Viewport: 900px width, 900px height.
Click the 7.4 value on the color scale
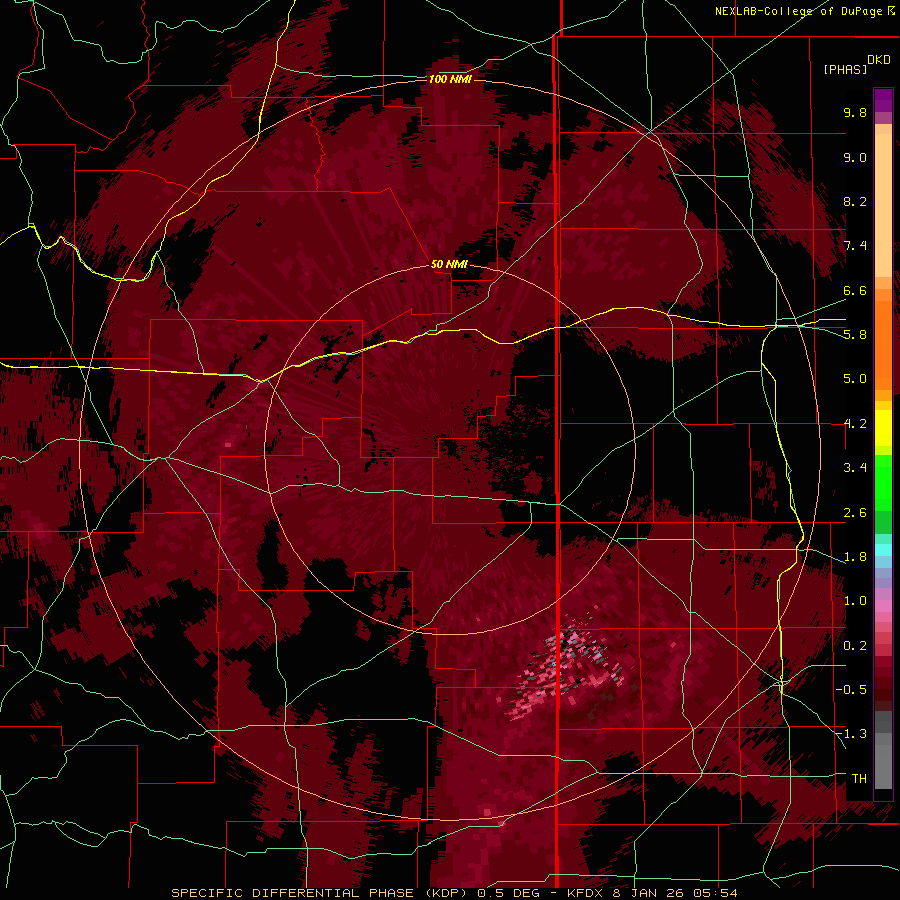[x=855, y=246]
